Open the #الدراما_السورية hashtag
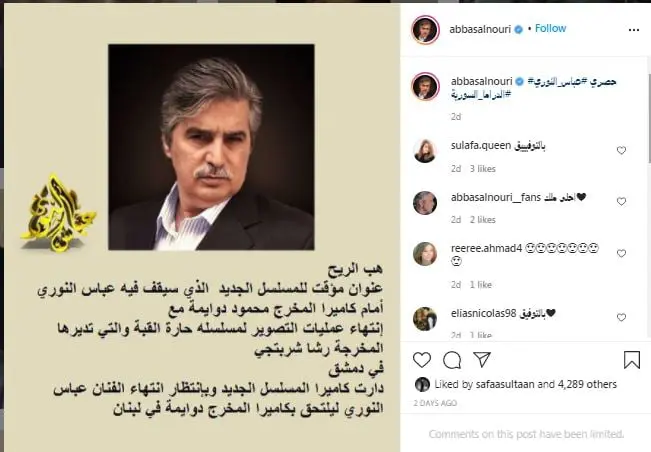 point(481,95)
